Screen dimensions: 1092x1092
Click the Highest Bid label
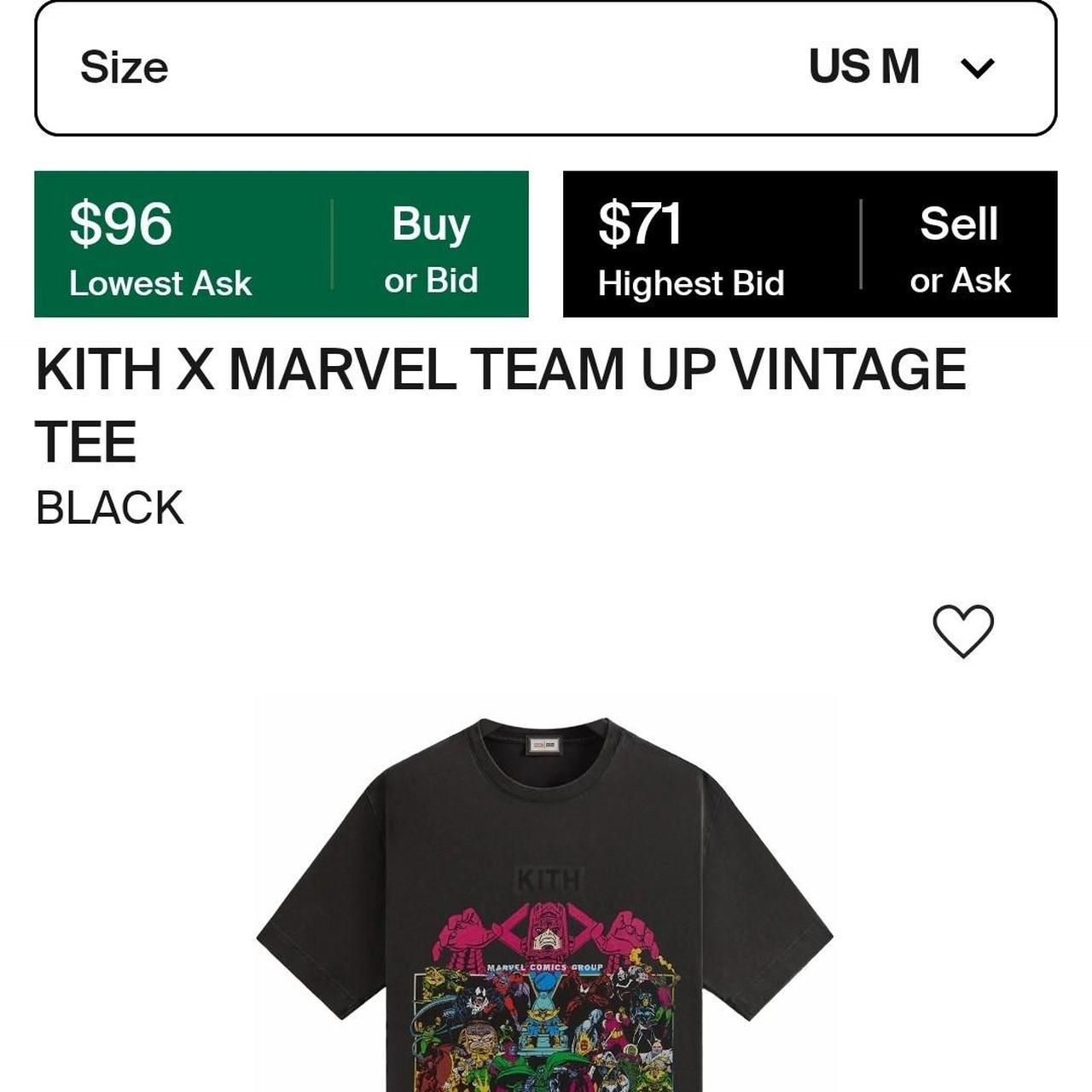pos(690,283)
